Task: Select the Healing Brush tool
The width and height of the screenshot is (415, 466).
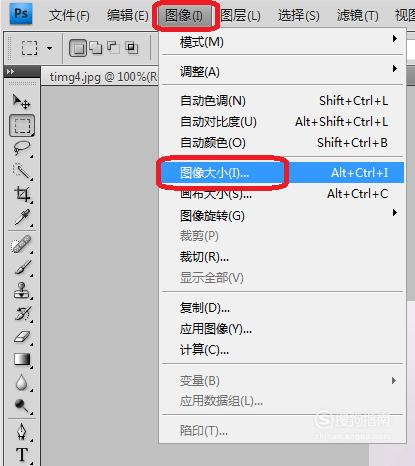Action: (x=21, y=244)
